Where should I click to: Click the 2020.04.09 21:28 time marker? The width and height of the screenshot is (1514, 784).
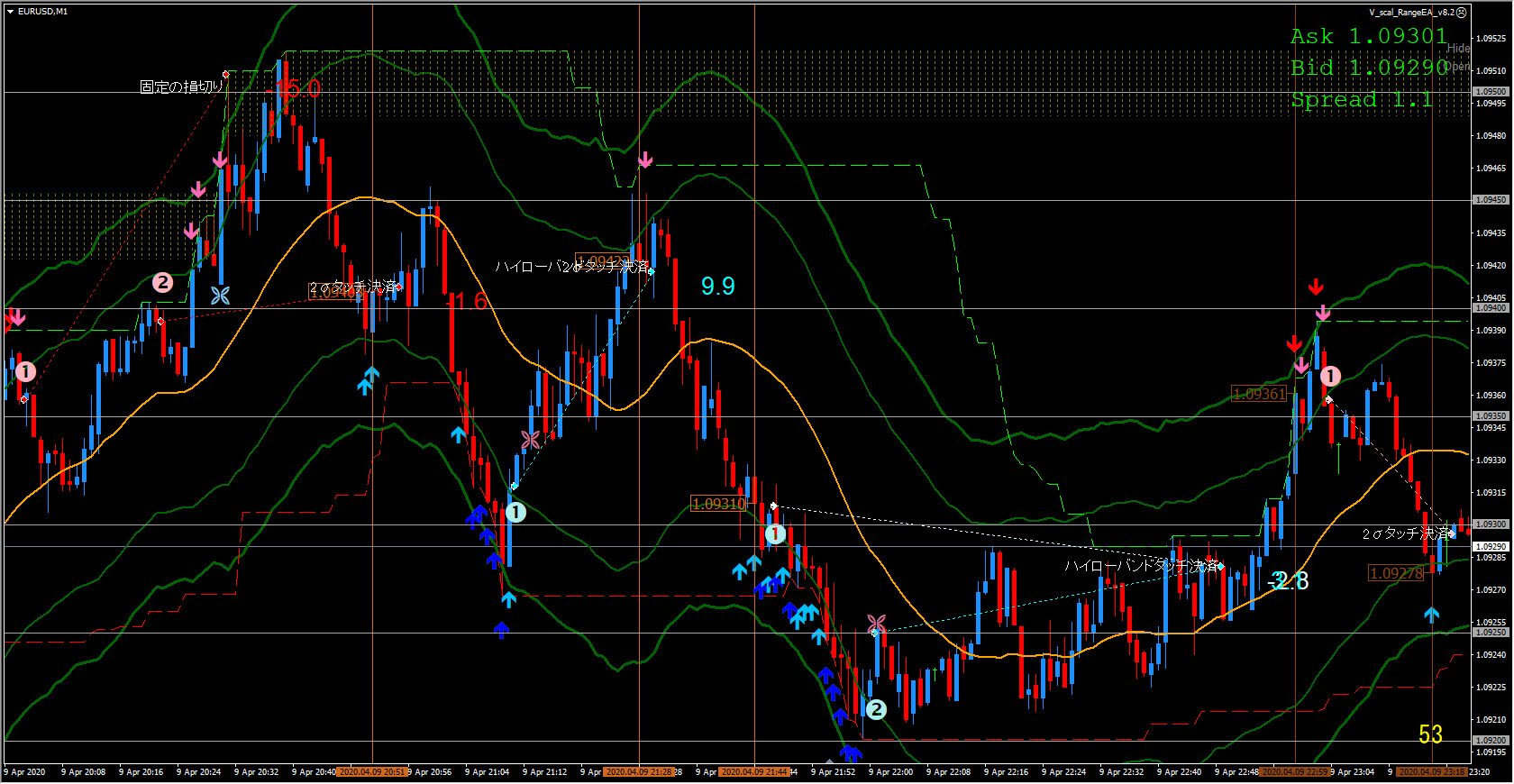(x=639, y=772)
